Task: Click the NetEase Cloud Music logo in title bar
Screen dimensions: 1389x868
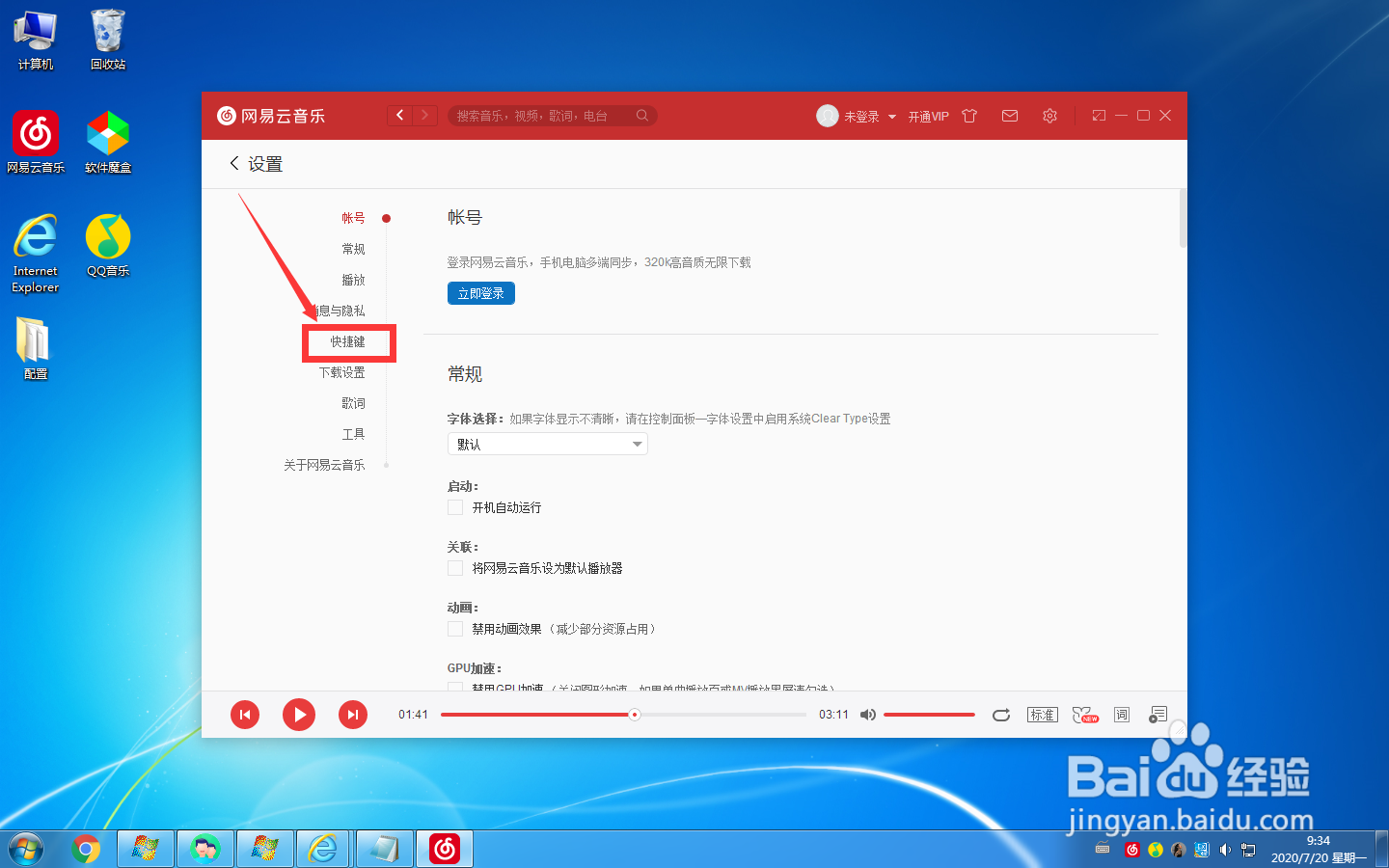Action: coord(271,116)
